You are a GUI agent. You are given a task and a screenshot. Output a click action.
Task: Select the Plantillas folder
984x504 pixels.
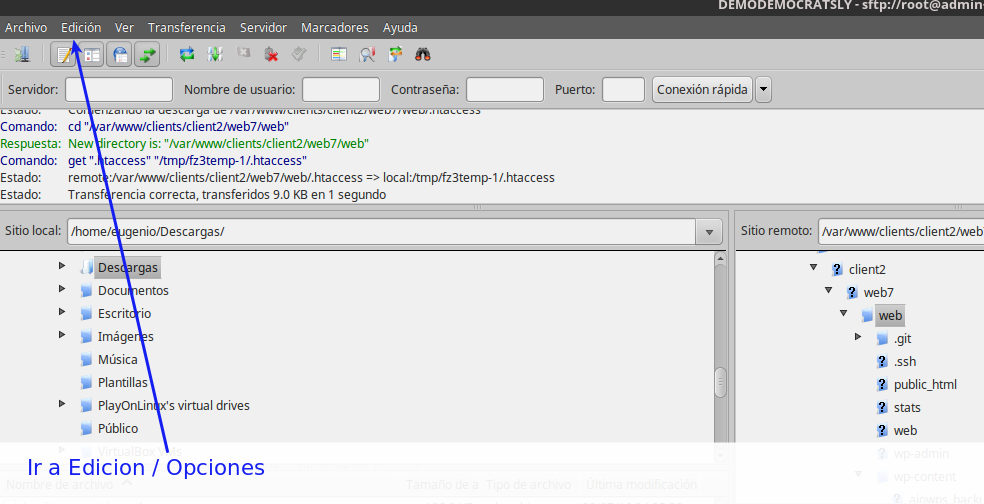[123, 382]
